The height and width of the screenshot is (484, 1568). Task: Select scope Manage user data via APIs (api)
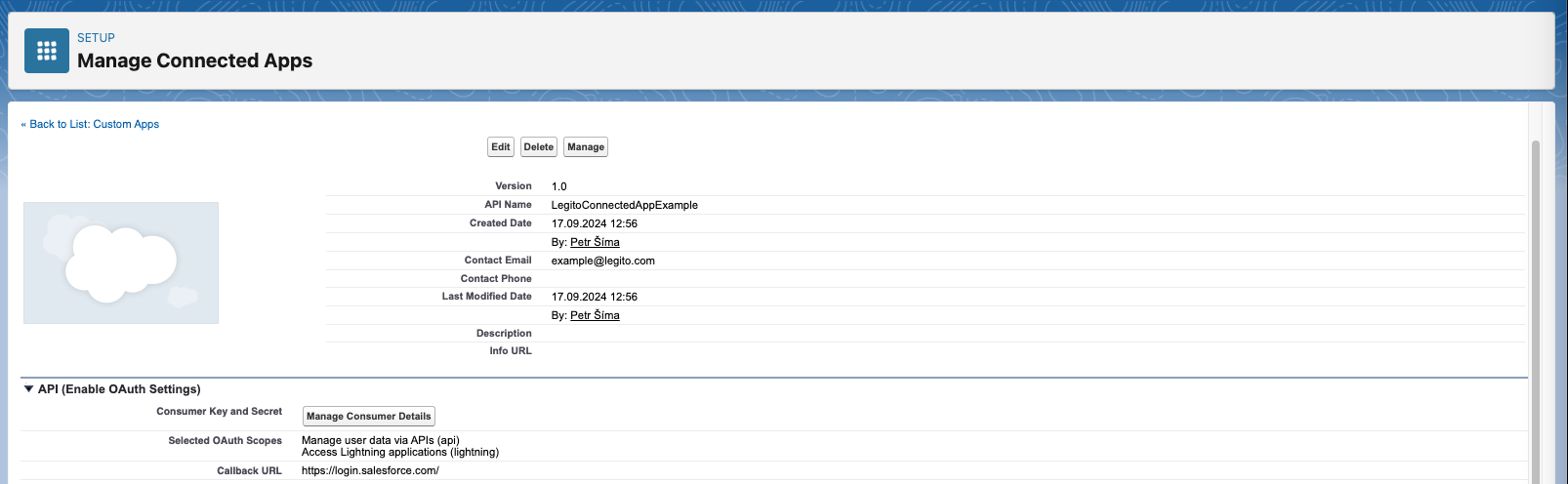tap(381, 440)
